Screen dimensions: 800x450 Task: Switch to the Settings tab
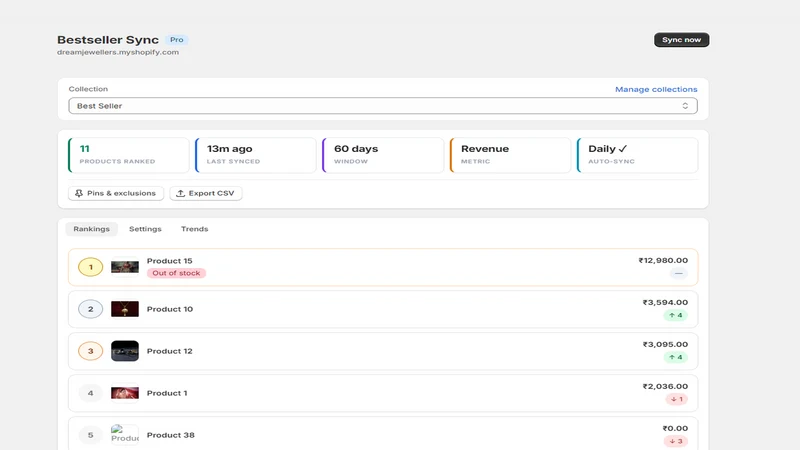click(x=145, y=229)
